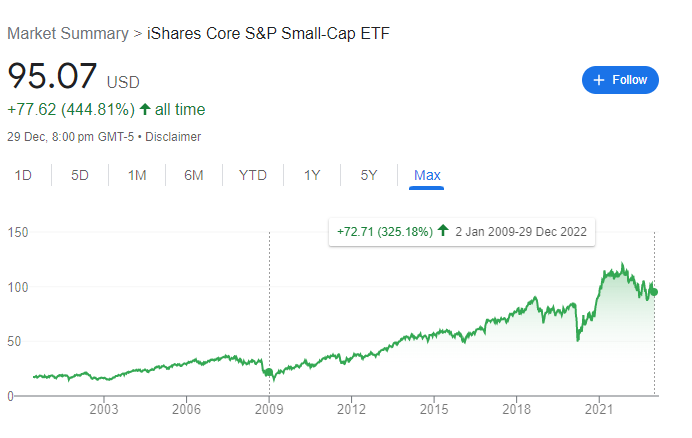The image size is (692, 438).
Task: Show the YTD chart range
Action: (253, 175)
